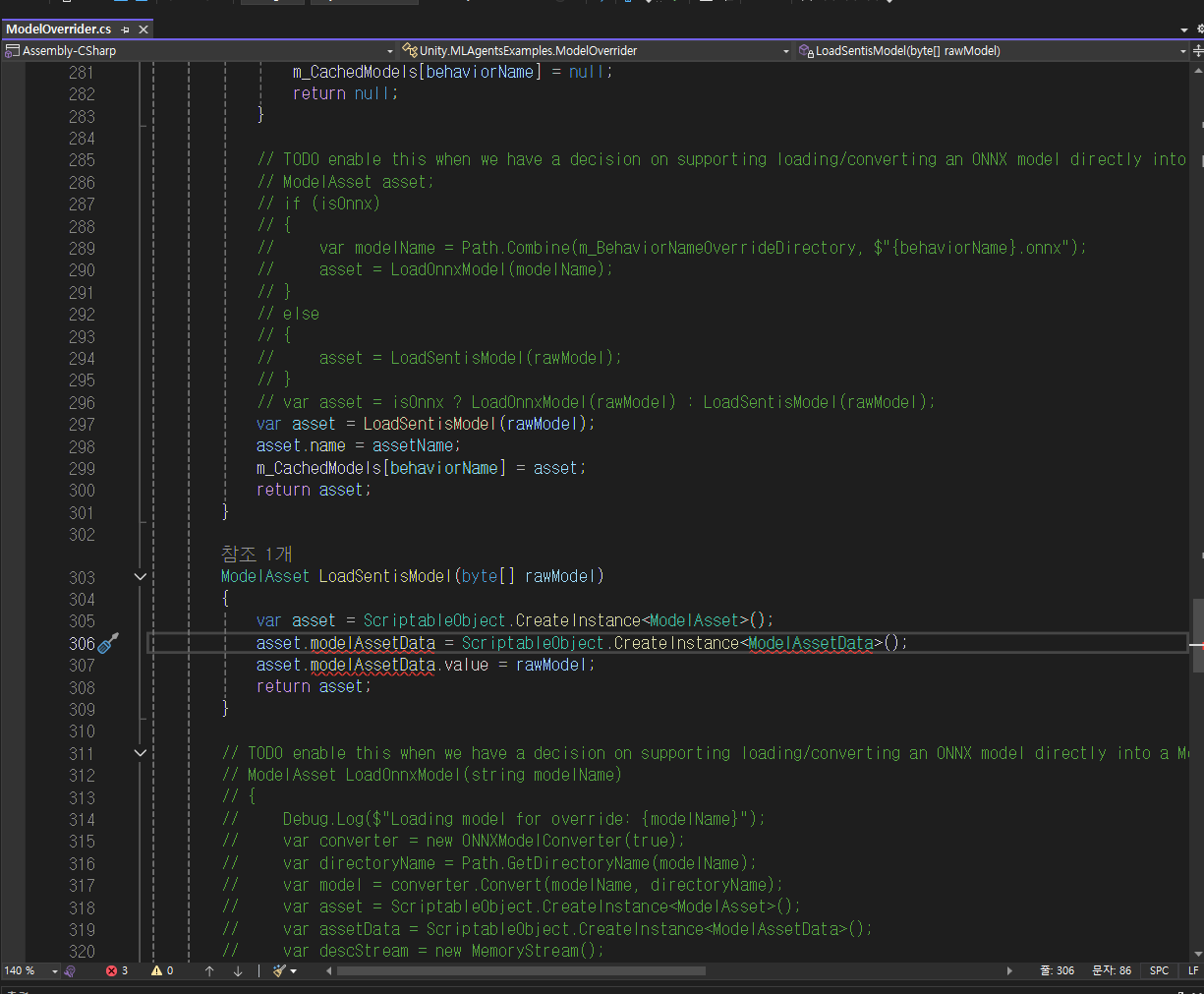Collapse the comment block at line 311
Image resolution: width=1204 pixels, height=994 pixels.
(x=140, y=753)
